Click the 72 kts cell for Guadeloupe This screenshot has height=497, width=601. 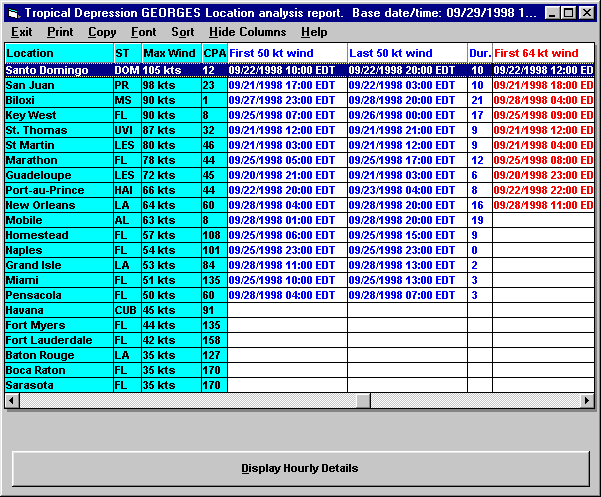pyautogui.click(x=172, y=175)
